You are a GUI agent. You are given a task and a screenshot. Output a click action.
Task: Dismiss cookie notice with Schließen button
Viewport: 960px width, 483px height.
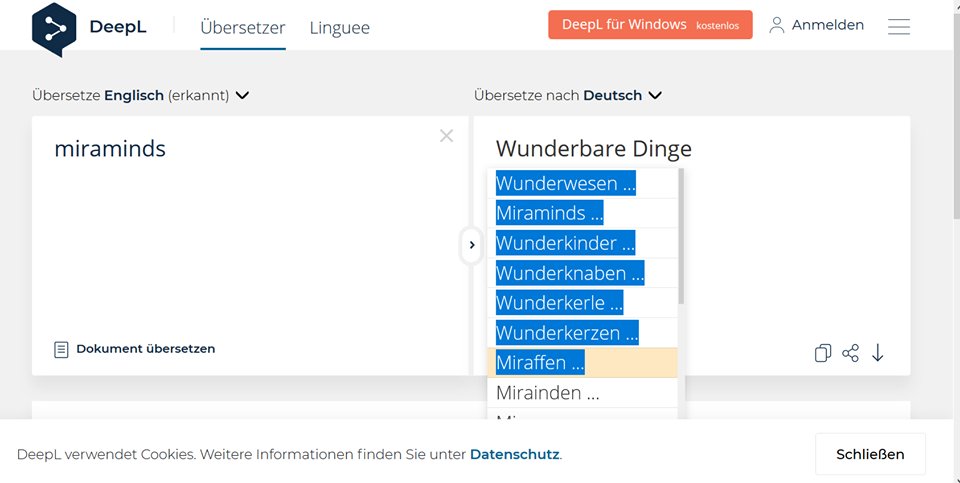pos(870,454)
